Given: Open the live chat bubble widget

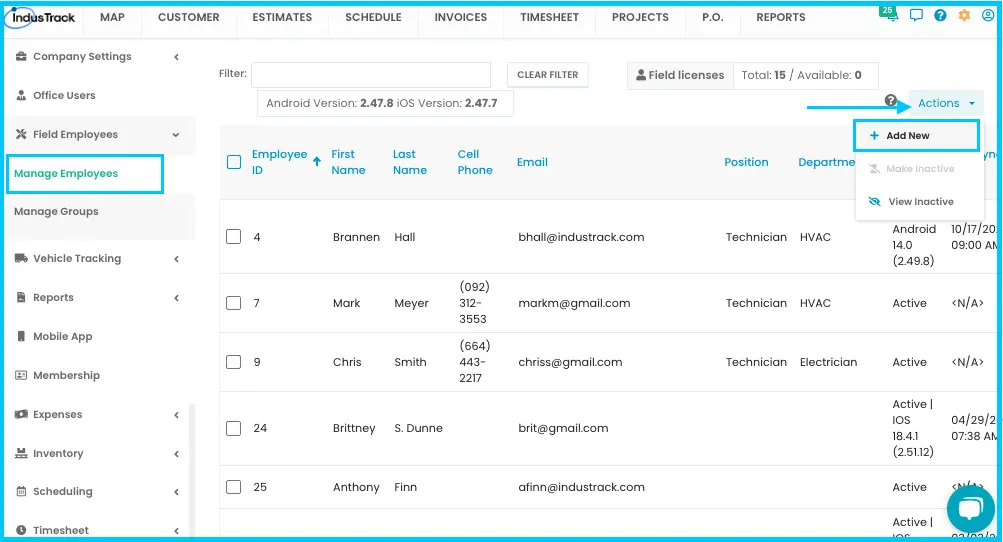Looking at the screenshot, I should point(970,509).
